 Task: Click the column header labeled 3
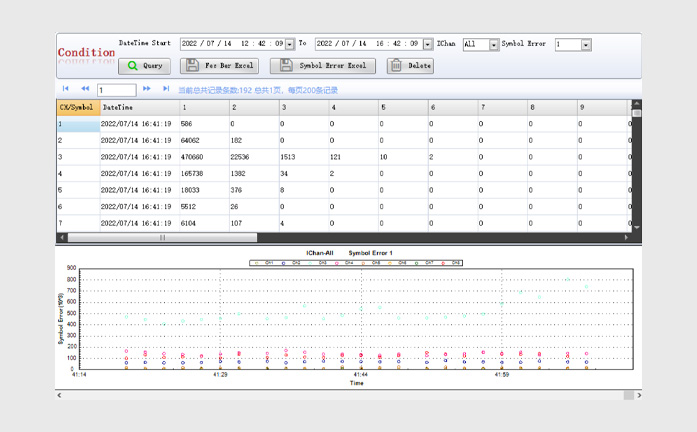[304, 108]
